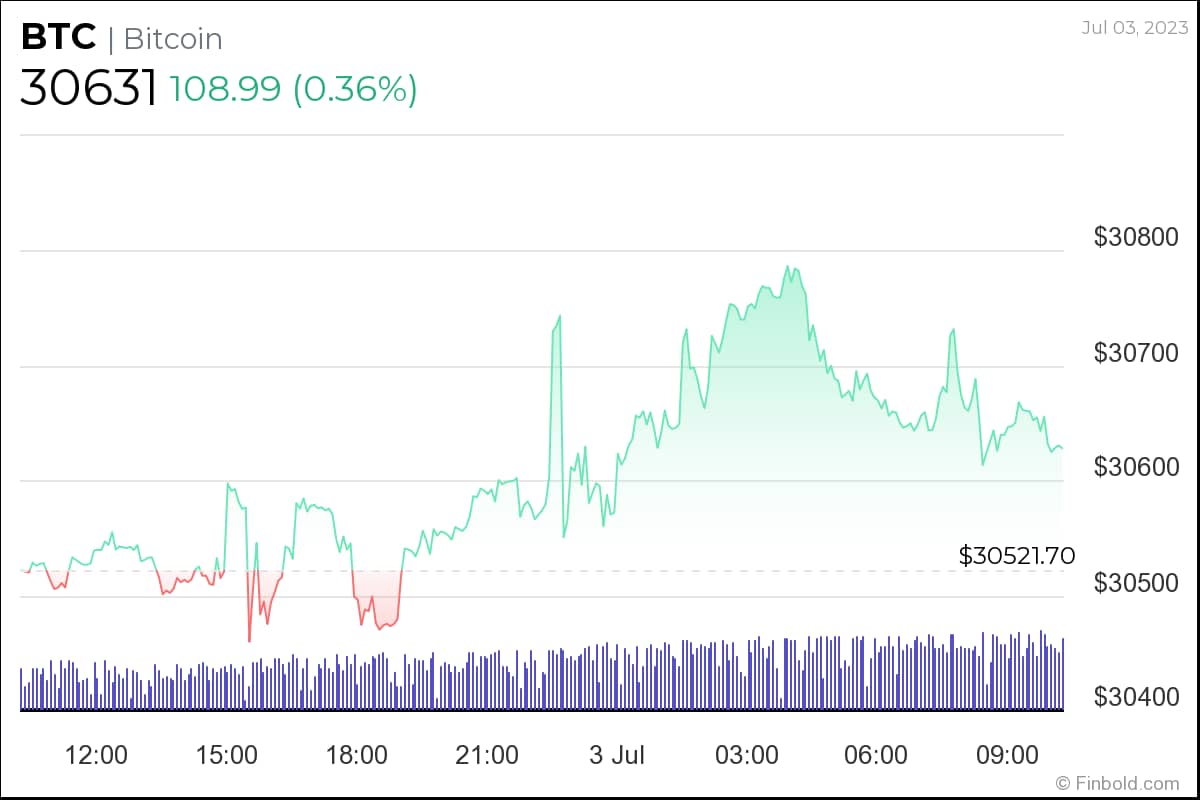Select the 15:00 time axis marker
Viewport: 1200px width, 800px height.
pyautogui.click(x=226, y=754)
